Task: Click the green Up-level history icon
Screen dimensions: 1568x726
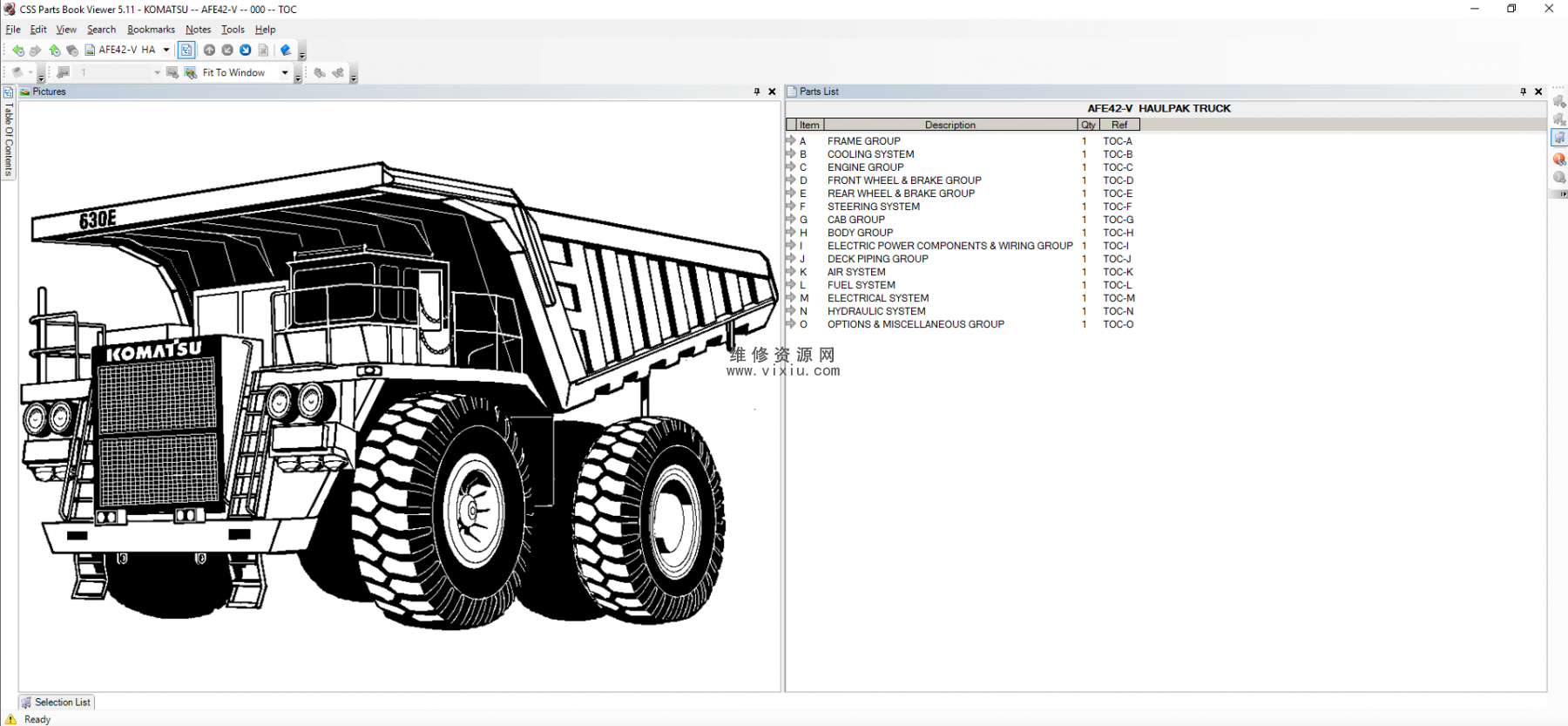Action: [x=54, y=51]
